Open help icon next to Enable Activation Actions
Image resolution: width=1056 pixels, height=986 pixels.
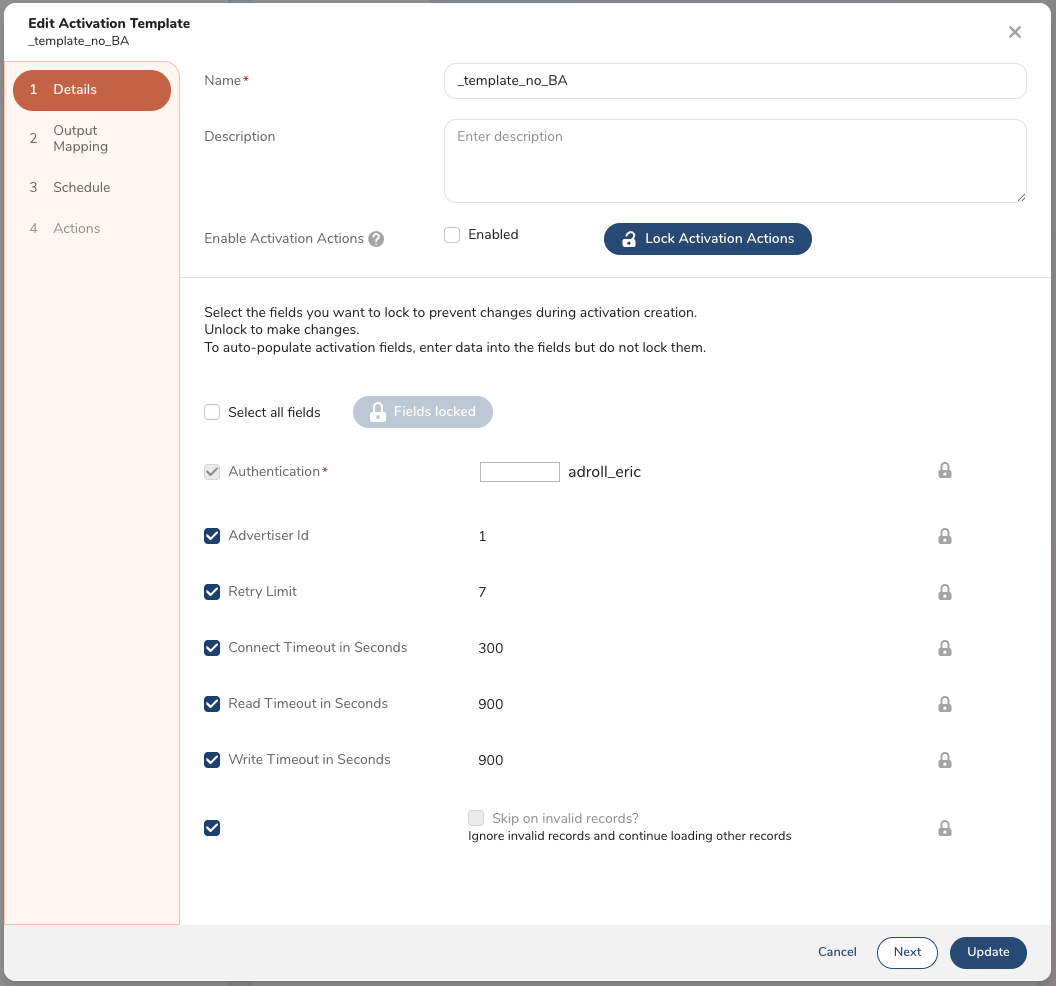pyautogui.click(x=376, y=239)
